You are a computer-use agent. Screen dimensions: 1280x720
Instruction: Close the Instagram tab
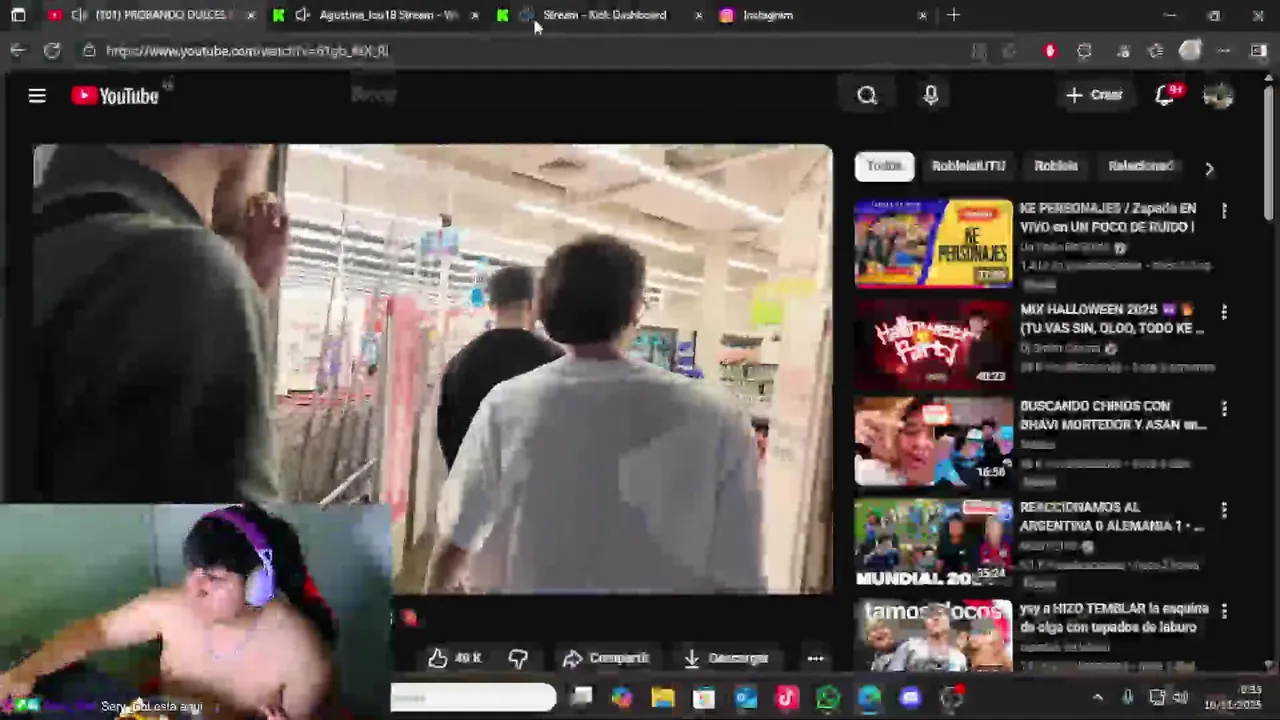pos(922,15)
